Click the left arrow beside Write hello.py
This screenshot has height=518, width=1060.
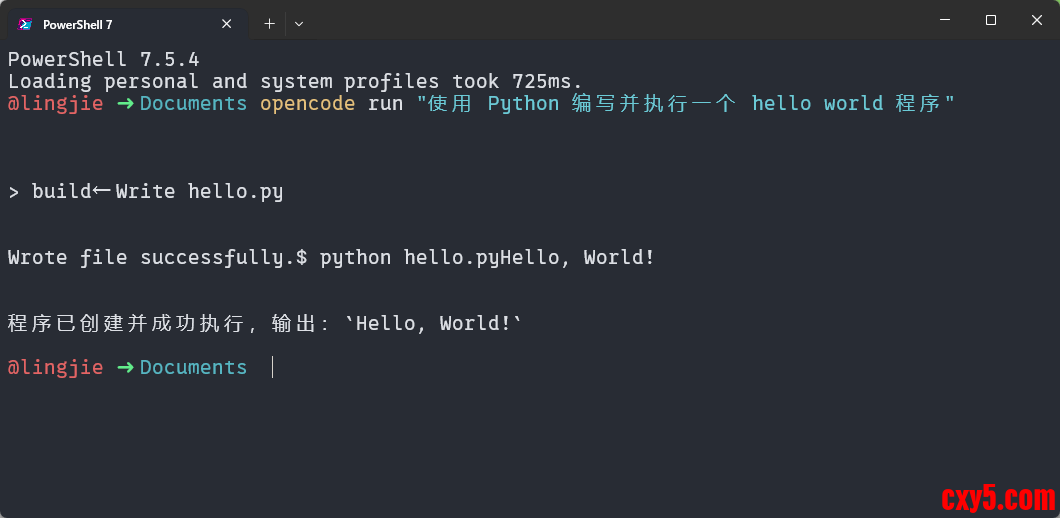click(102, 191)
